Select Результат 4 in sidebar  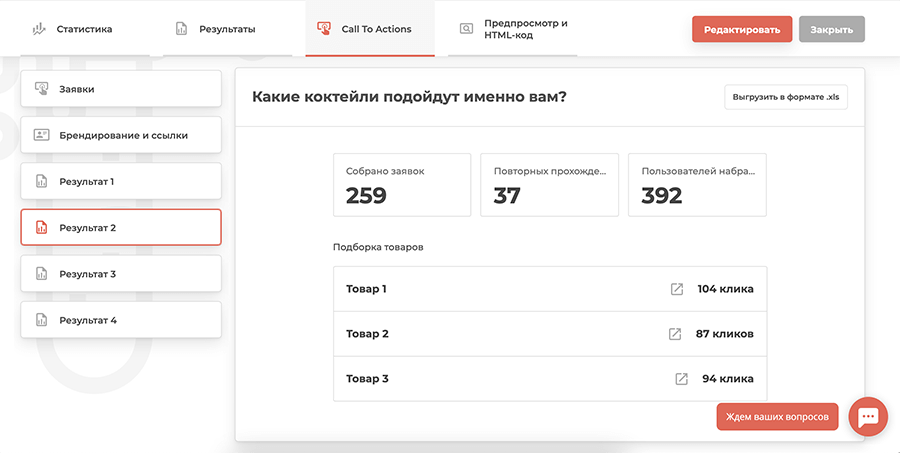(121, 320)
